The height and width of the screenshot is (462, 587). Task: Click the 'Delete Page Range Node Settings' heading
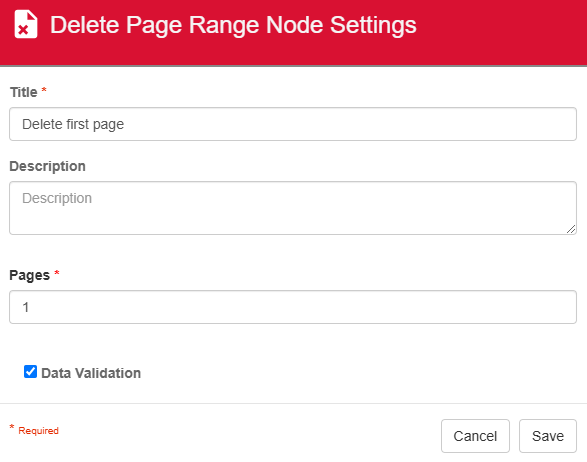coord(233,25)
